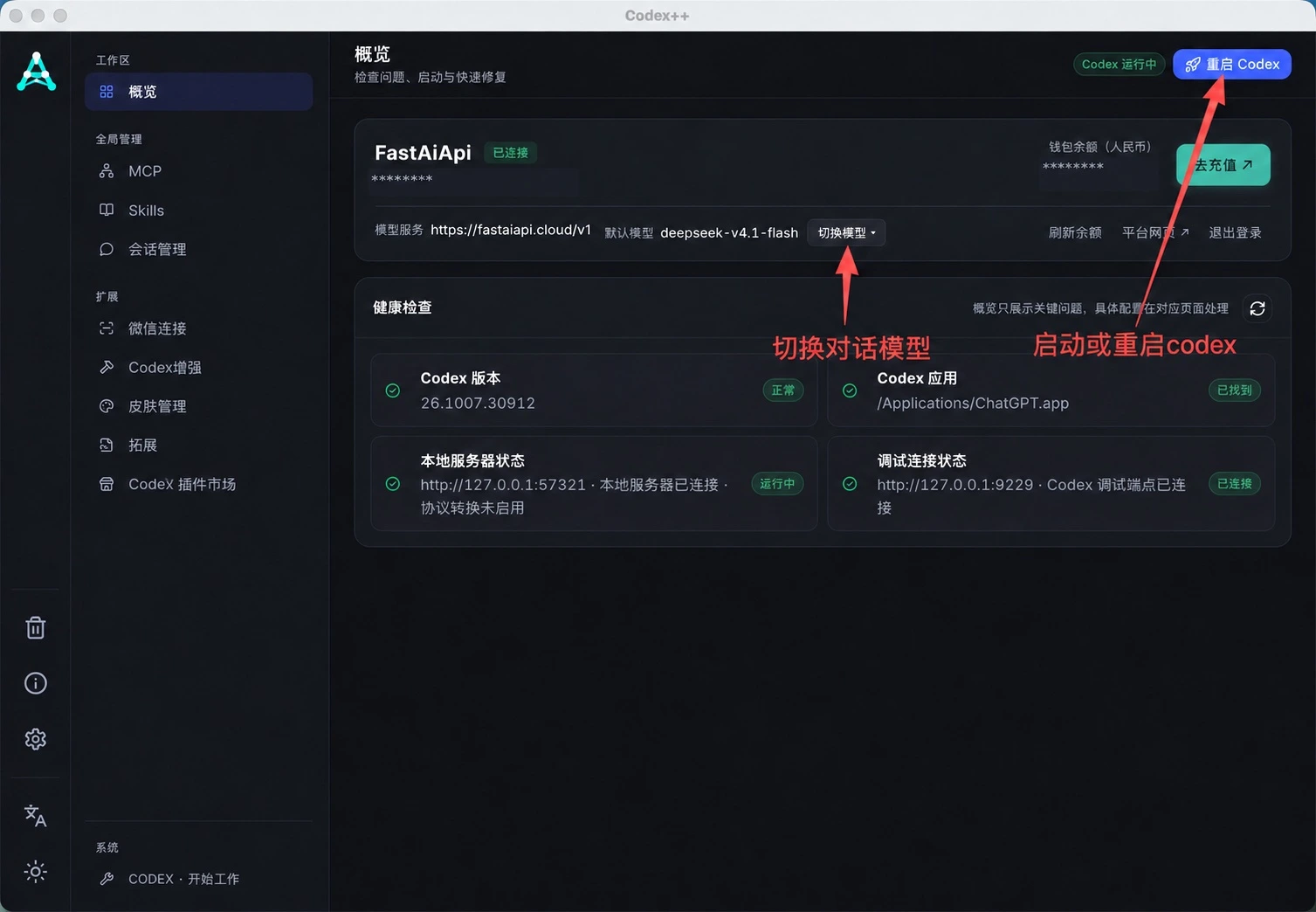Click default model name deepseek-v4.1-flash
This screenshot has height=912, width=1316.
click(x=729, y=232)
